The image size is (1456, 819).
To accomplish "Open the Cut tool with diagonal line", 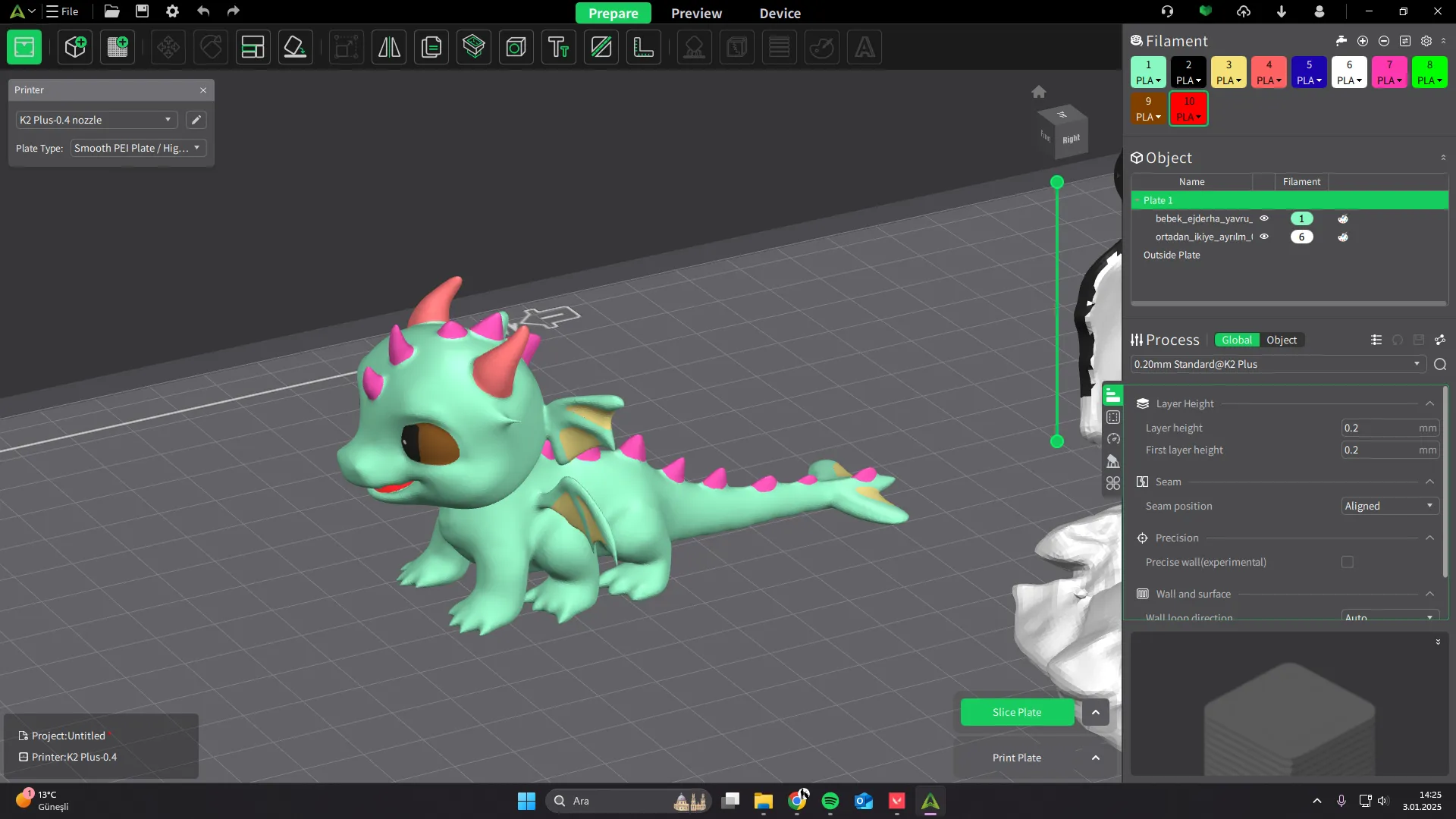I will tap(601, 47).
